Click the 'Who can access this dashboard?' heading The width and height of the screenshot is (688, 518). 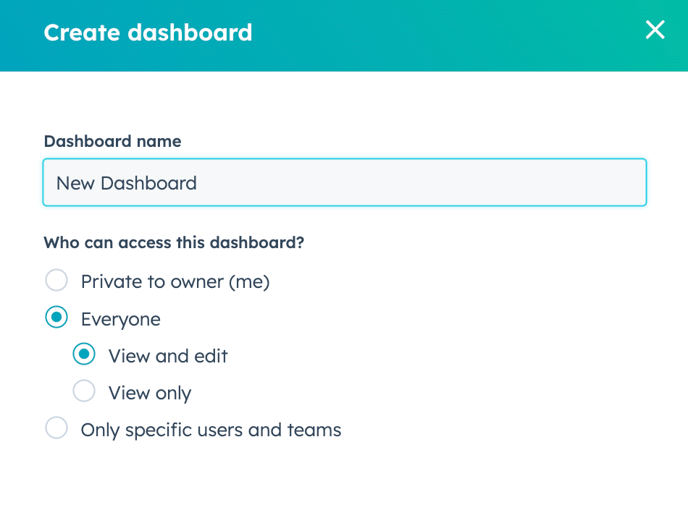pos(174,243)
